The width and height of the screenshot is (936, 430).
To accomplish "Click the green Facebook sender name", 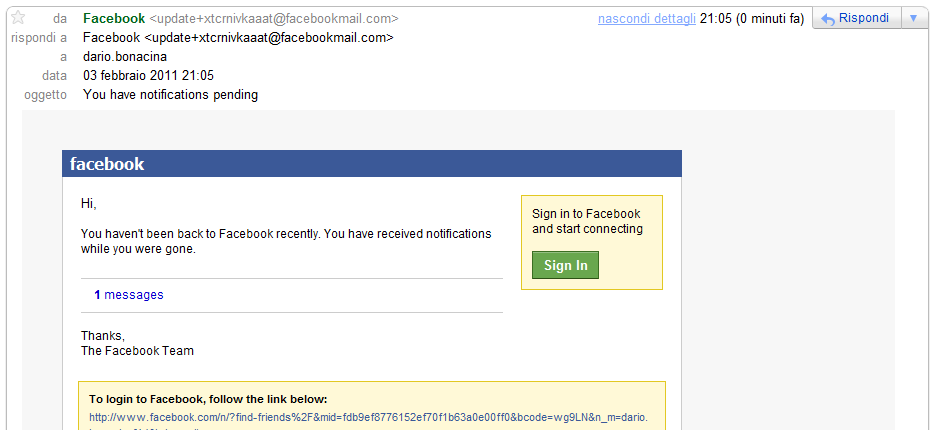I will click(114, 18).
